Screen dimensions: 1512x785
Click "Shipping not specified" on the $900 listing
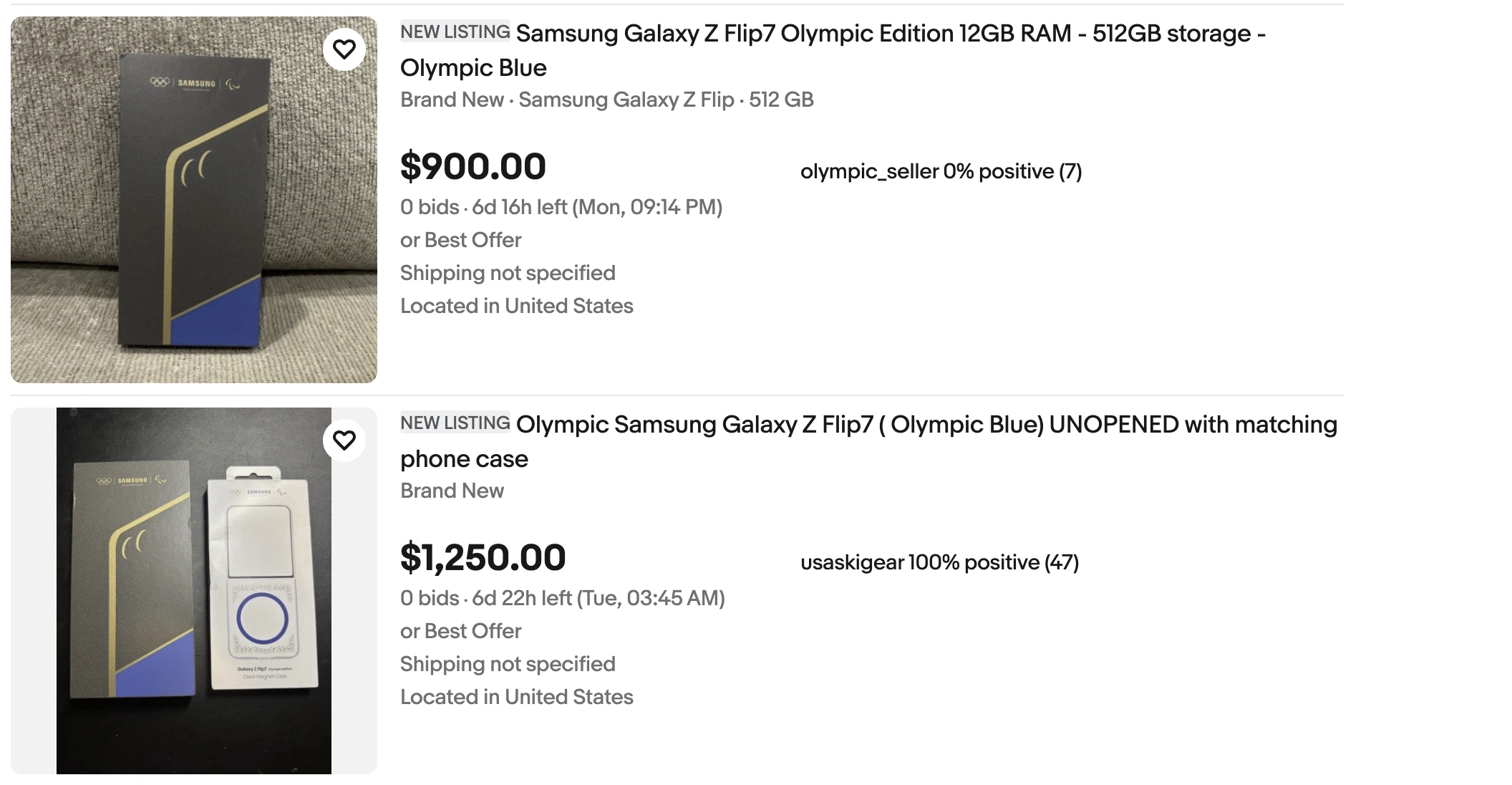(x=508, y=273)
